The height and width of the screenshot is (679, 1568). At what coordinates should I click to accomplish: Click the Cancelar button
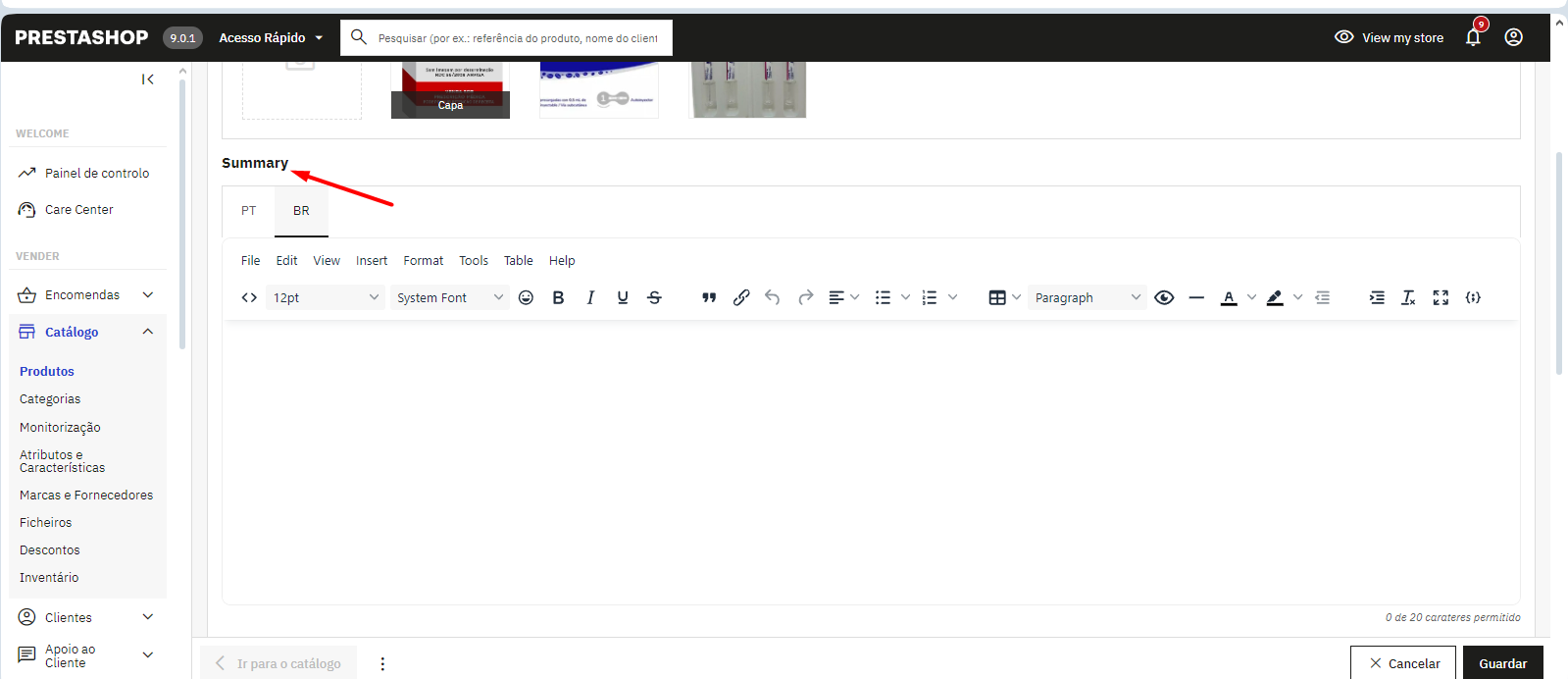1405,663
